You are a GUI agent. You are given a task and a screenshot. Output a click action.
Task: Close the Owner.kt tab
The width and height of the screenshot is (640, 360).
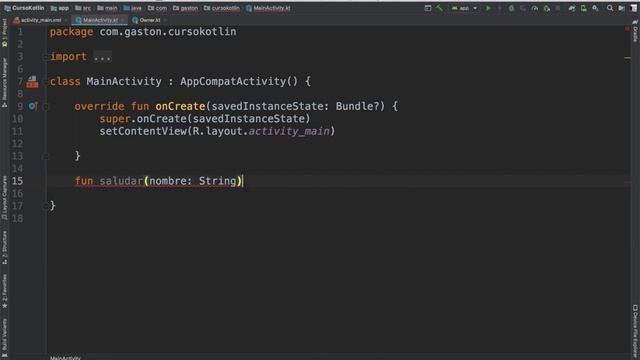click(165, 20)
